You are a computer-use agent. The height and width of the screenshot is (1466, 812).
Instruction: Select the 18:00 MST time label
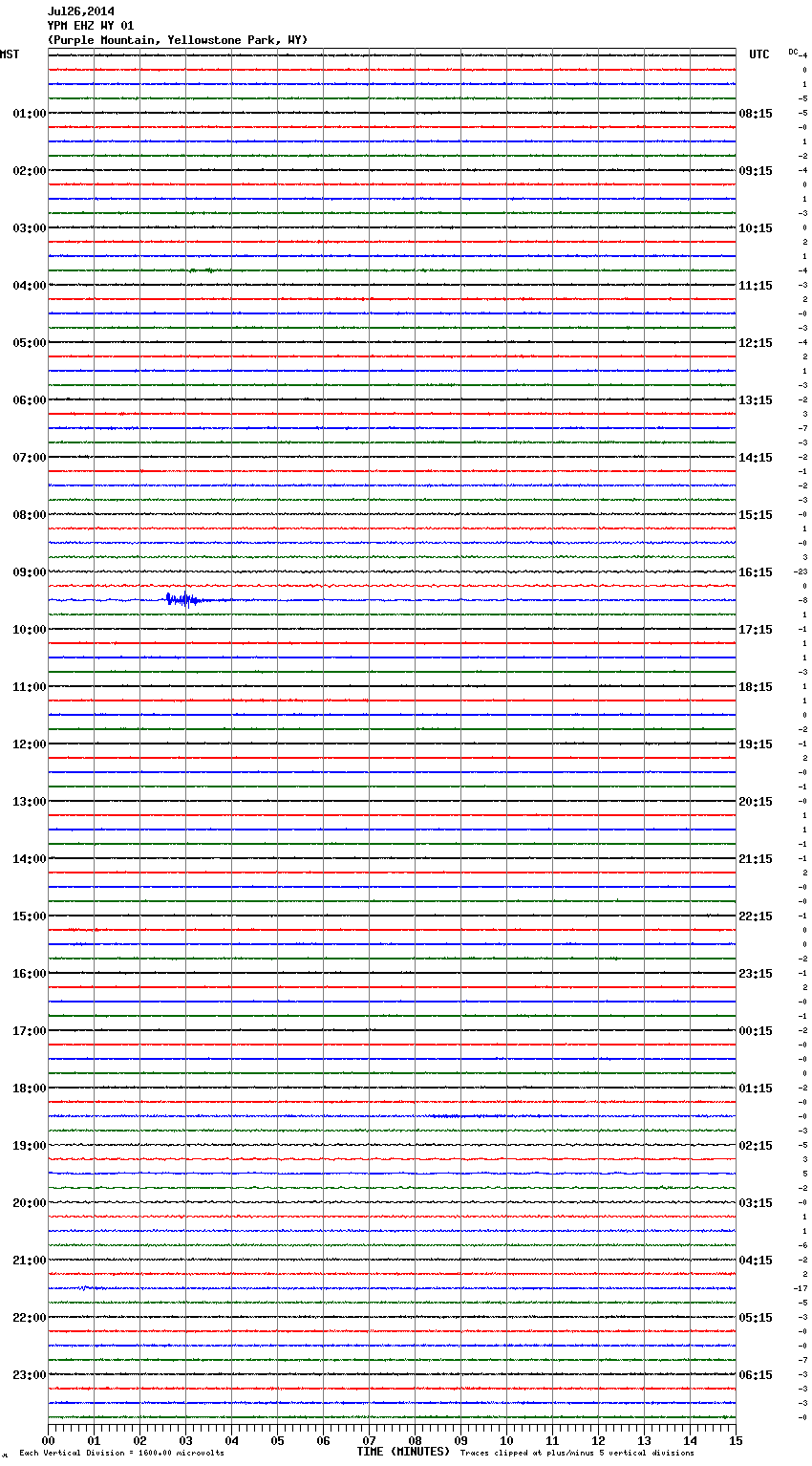coord(29,1089)
